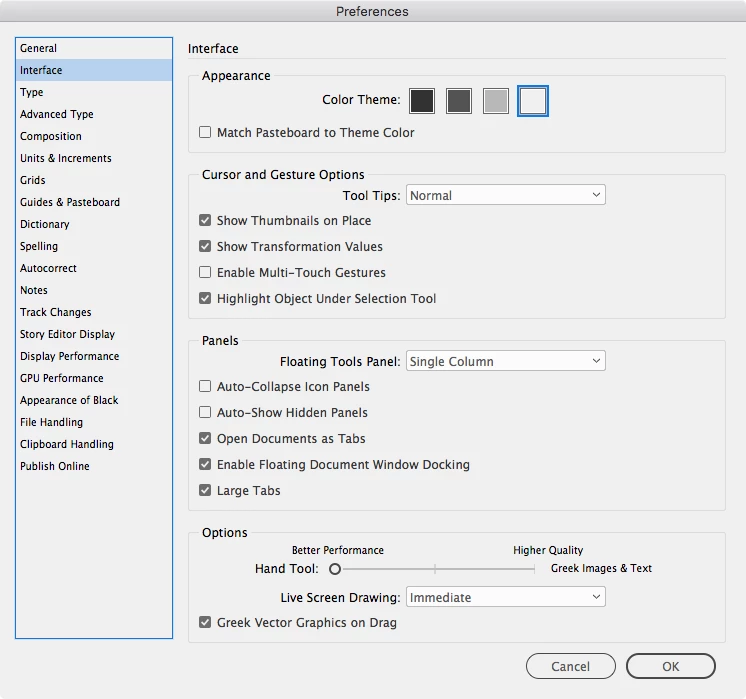Select Composition category
Screen dimensions: 746x699
pos(94,136)
